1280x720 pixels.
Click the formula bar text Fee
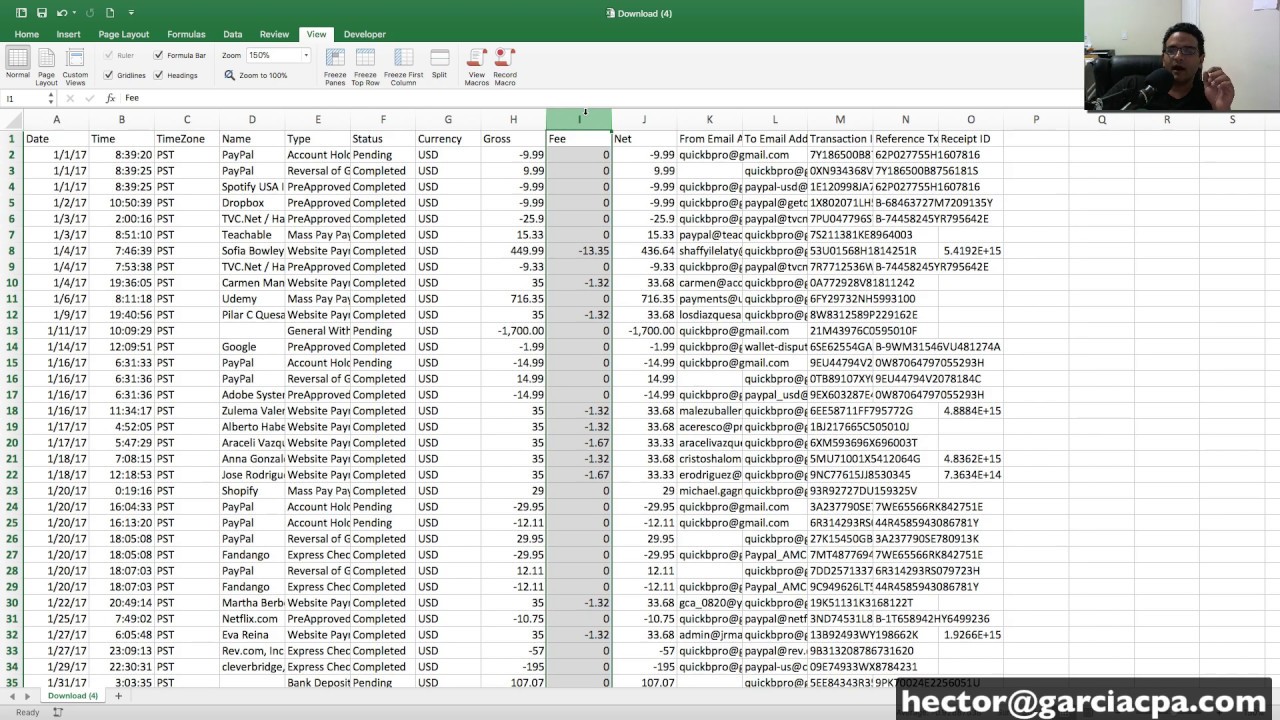pos(132,98)
